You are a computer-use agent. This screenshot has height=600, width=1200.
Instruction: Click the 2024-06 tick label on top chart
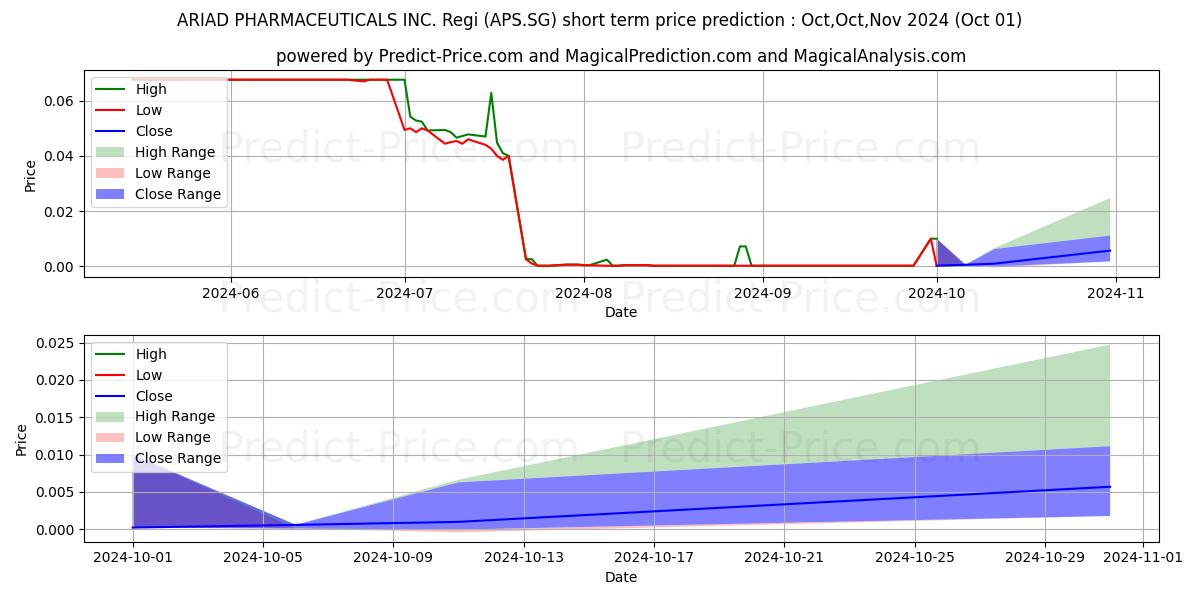231,292
